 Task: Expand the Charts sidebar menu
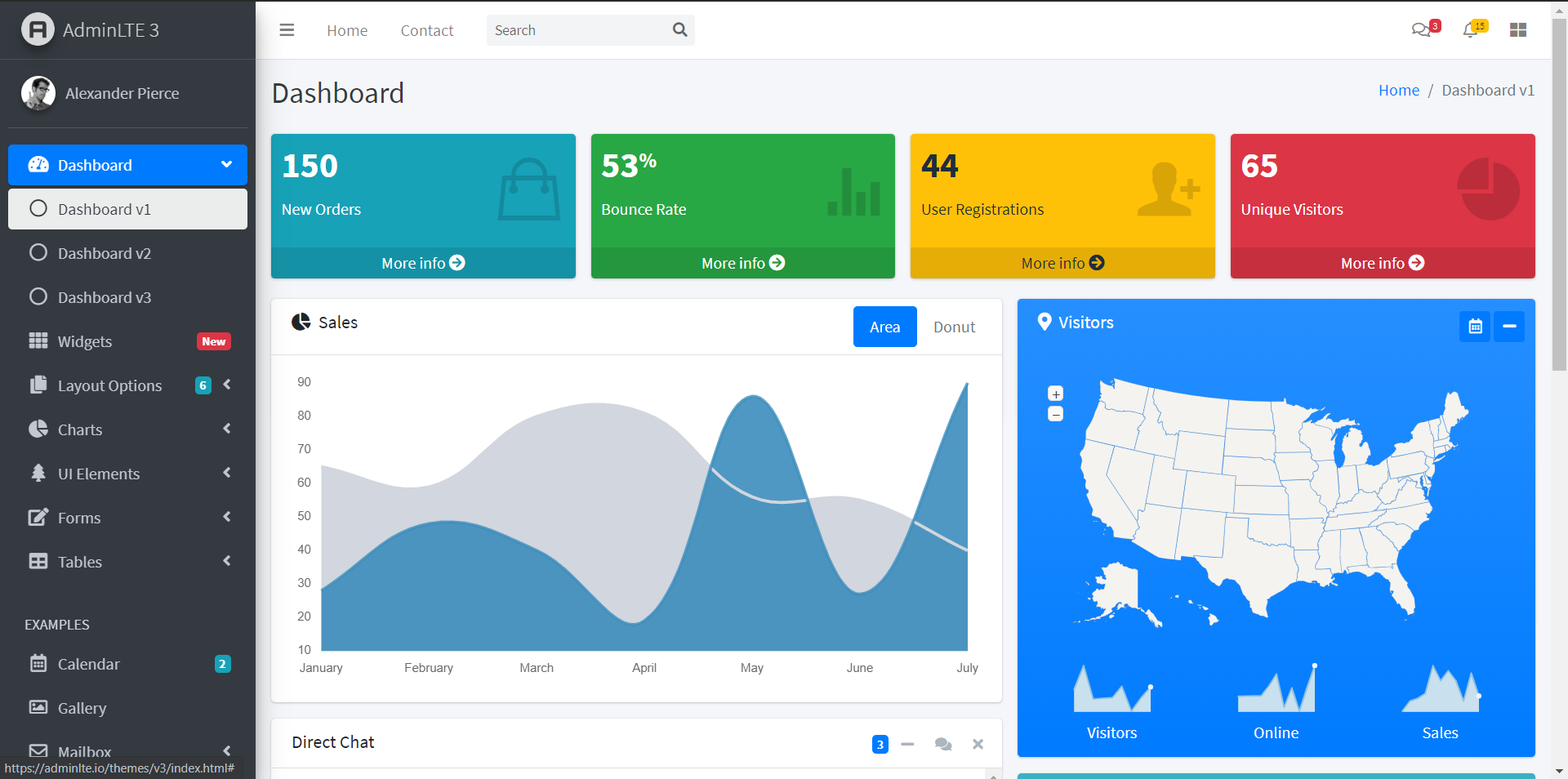coord(127,429)
